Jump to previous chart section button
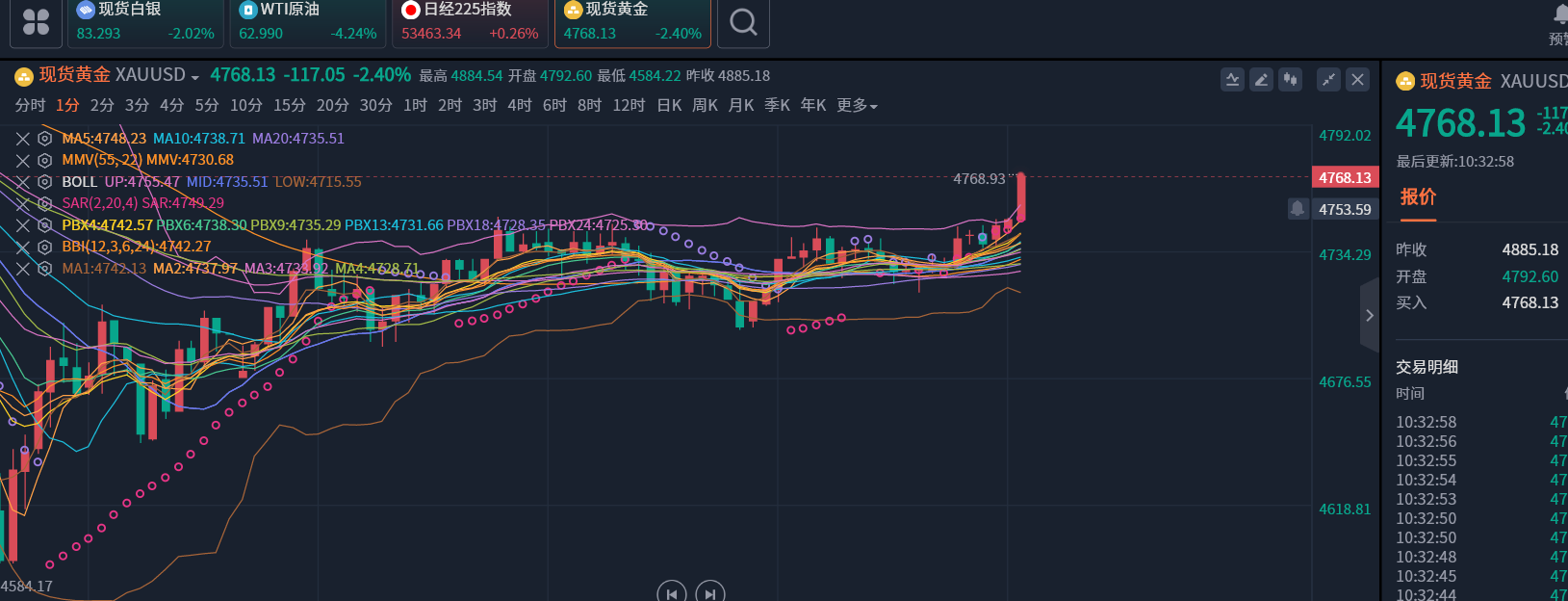The image size is (1568, 601). click(x=671, y=593)
